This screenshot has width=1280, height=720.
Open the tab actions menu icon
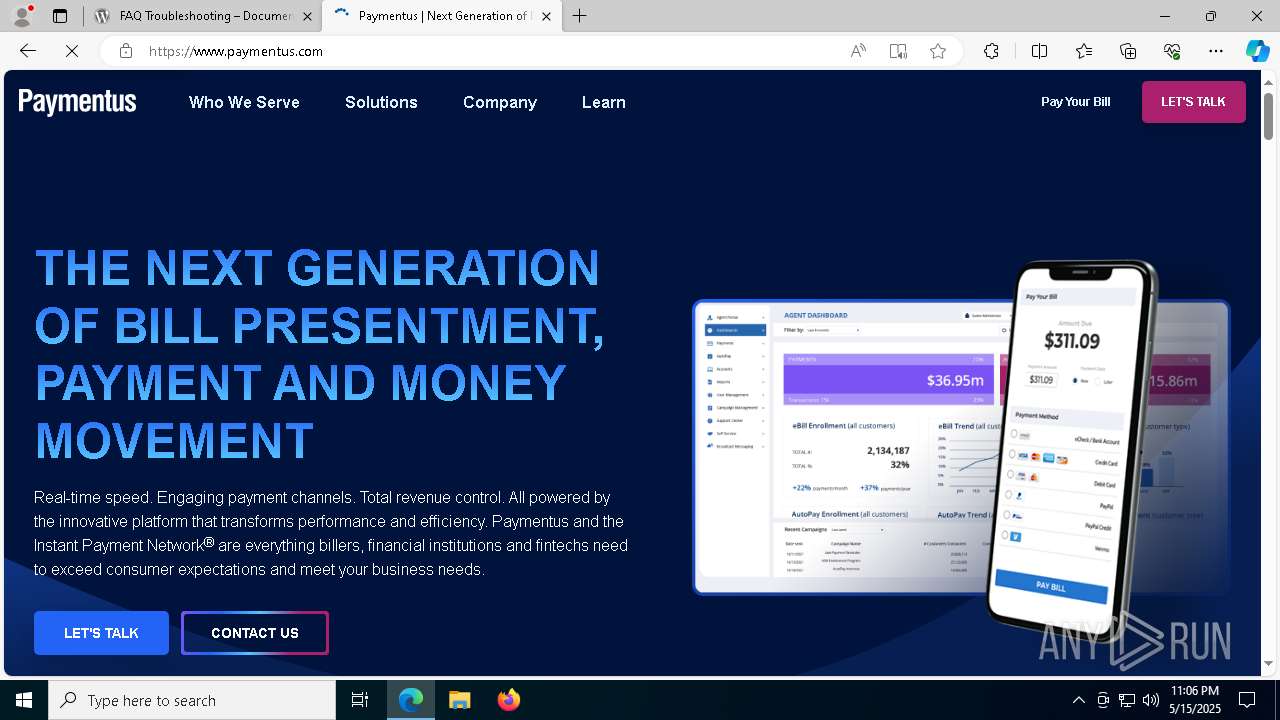tap(60, 16)
